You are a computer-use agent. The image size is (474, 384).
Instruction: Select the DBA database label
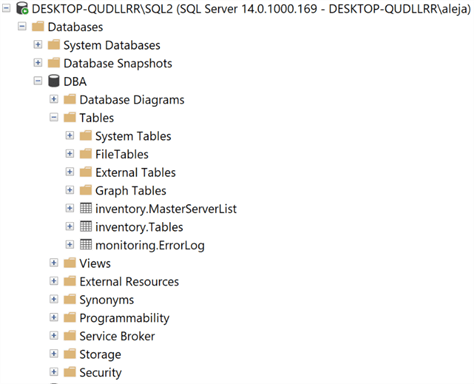click(x=75, y=81)
